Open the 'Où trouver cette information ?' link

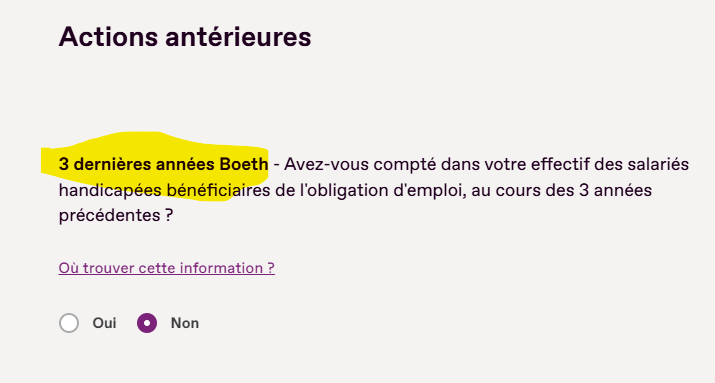point(166,268)
